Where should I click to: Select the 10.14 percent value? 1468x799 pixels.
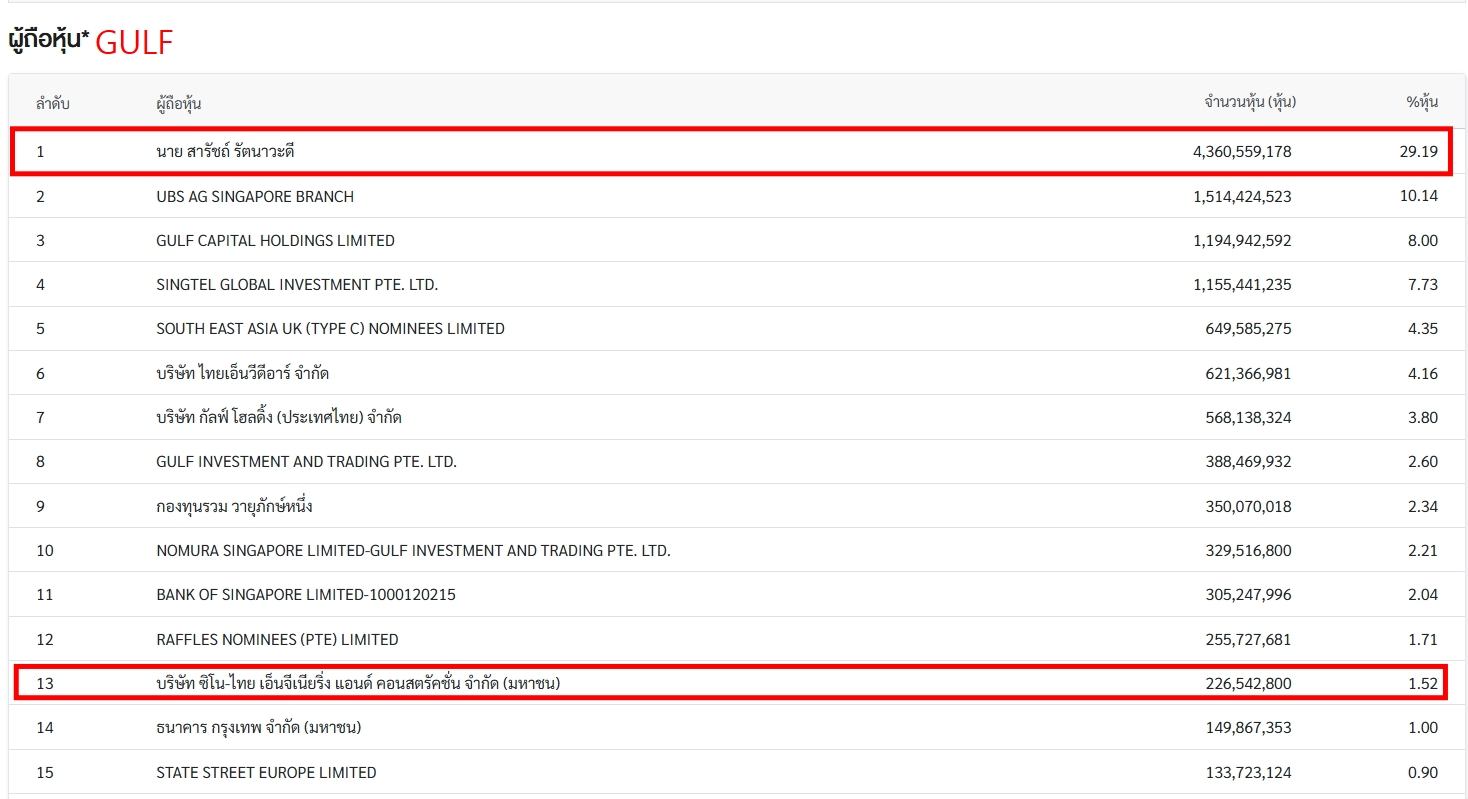pyautogui.click(x=1419, y=196)
